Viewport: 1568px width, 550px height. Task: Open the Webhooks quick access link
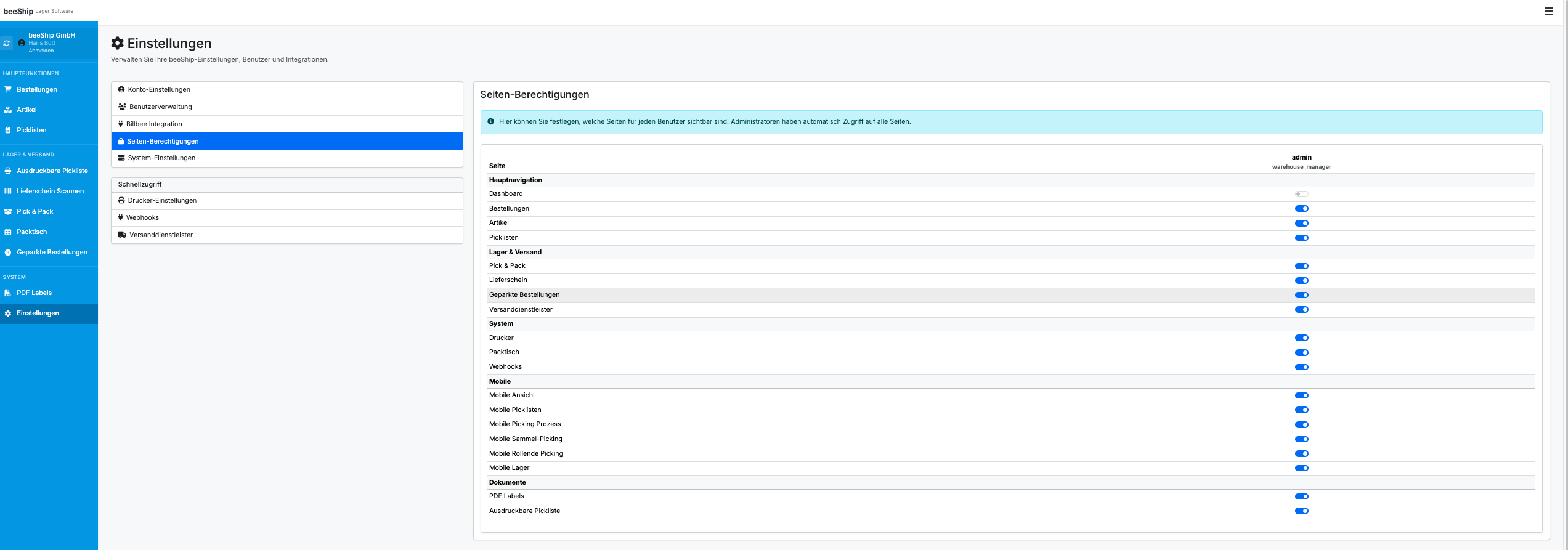(x=287, y=218)
